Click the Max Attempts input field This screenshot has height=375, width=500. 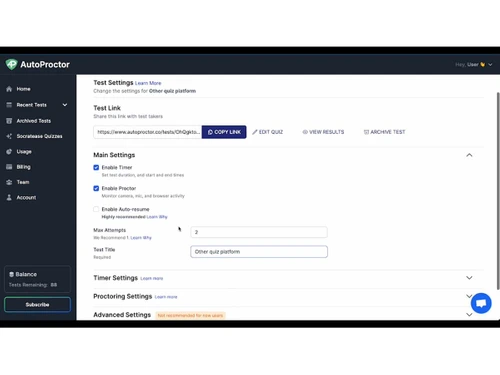259,232
